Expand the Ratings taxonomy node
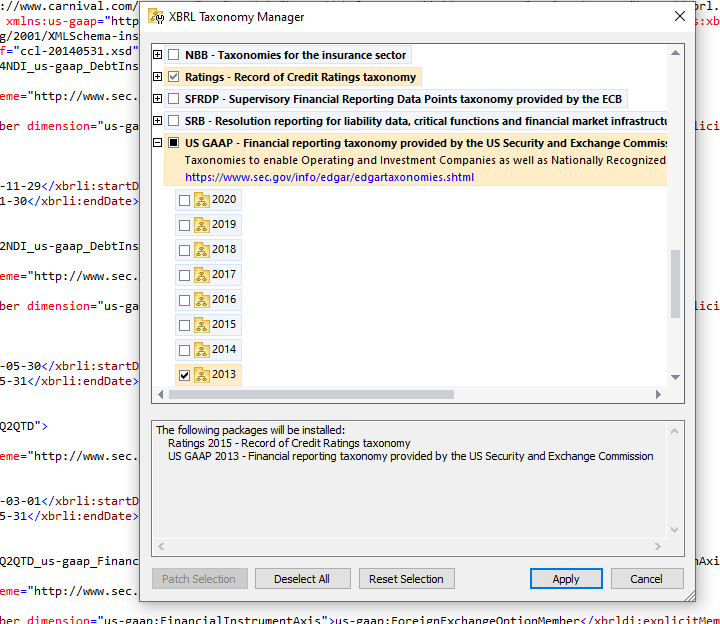The height and width of the screenshot is (624, 720). (157, 77)
